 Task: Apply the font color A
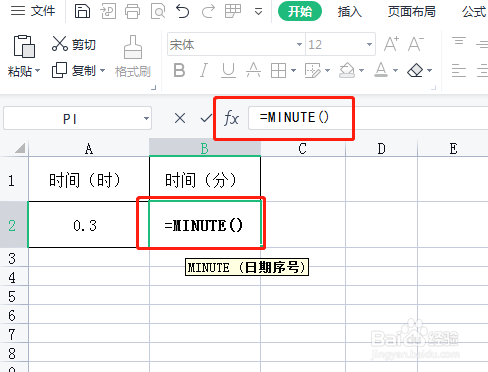pyautogui.click(x=381, y=70)
